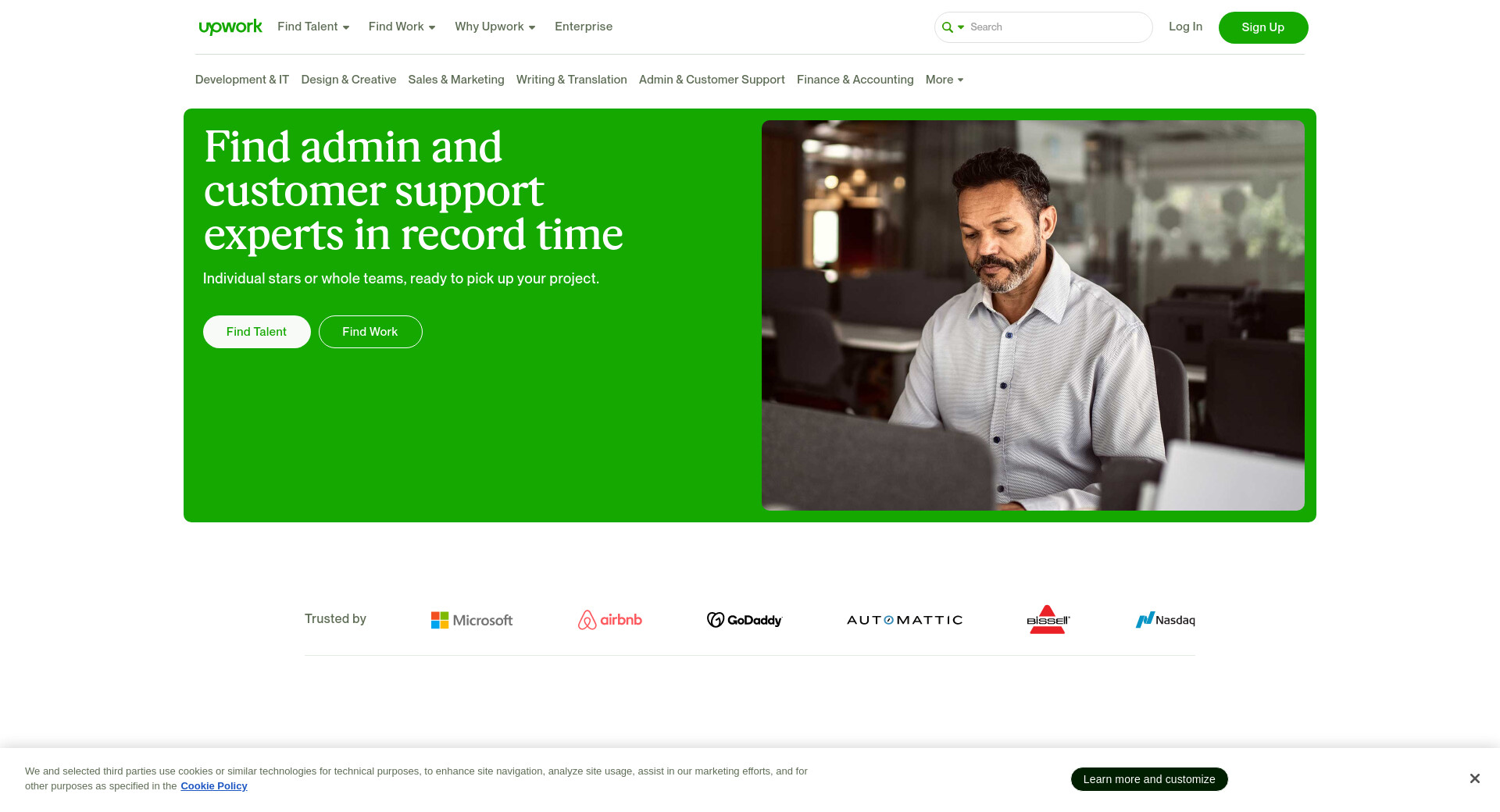
Task: Click the outlined Find Work hero button
Action: coord(370,332)
